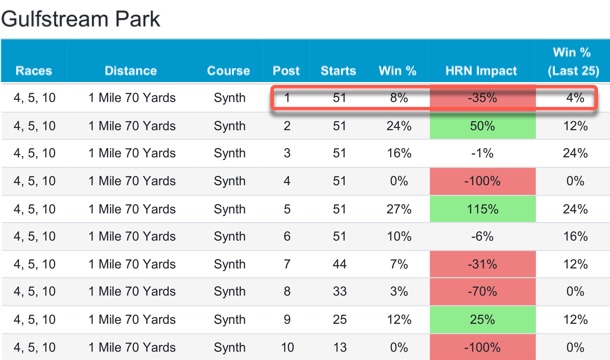Select the 33 Starts cell
610x360 pixels.
(339, 292)
